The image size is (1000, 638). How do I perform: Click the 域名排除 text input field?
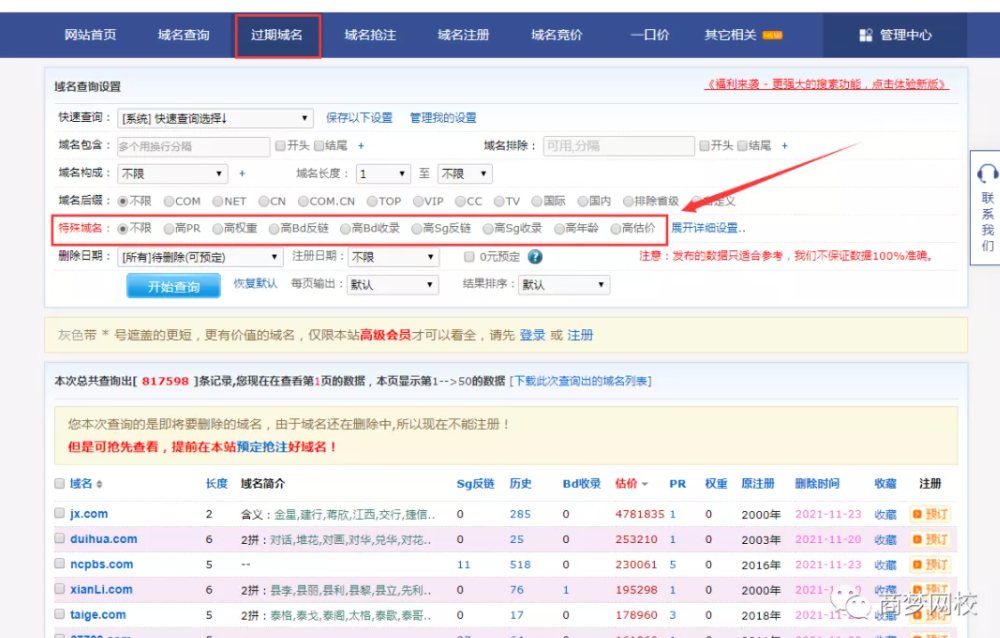[x=619, y=147]
